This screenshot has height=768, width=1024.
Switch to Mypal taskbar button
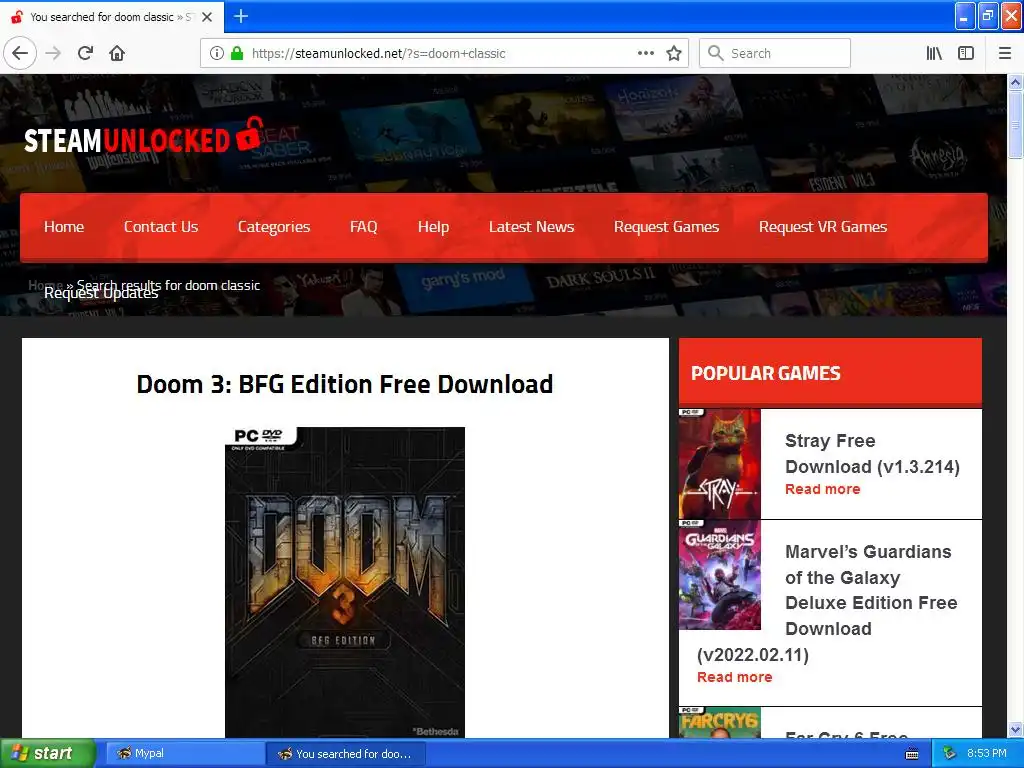tap(184, 754)
